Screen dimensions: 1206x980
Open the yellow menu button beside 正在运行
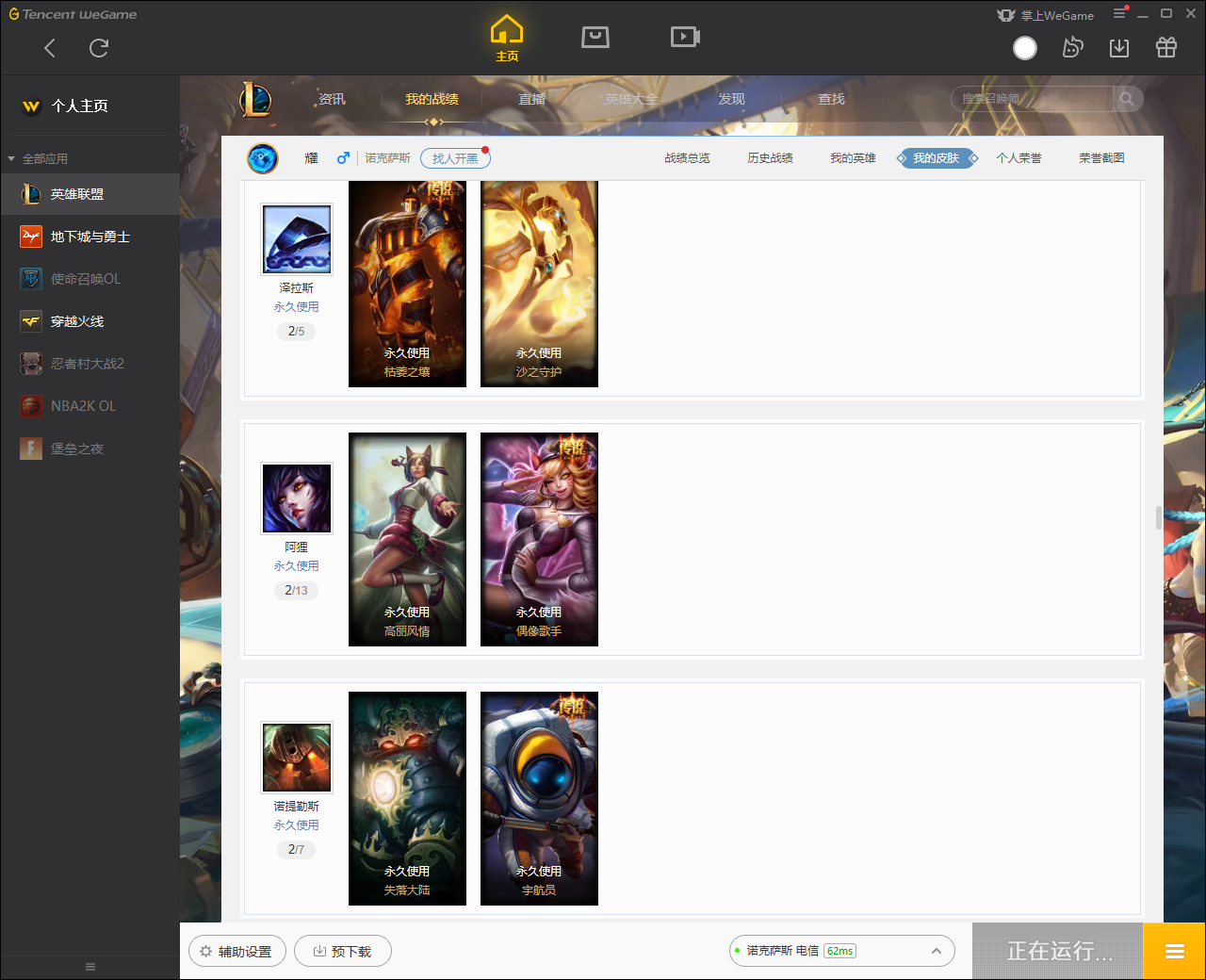coord(1174,951)
